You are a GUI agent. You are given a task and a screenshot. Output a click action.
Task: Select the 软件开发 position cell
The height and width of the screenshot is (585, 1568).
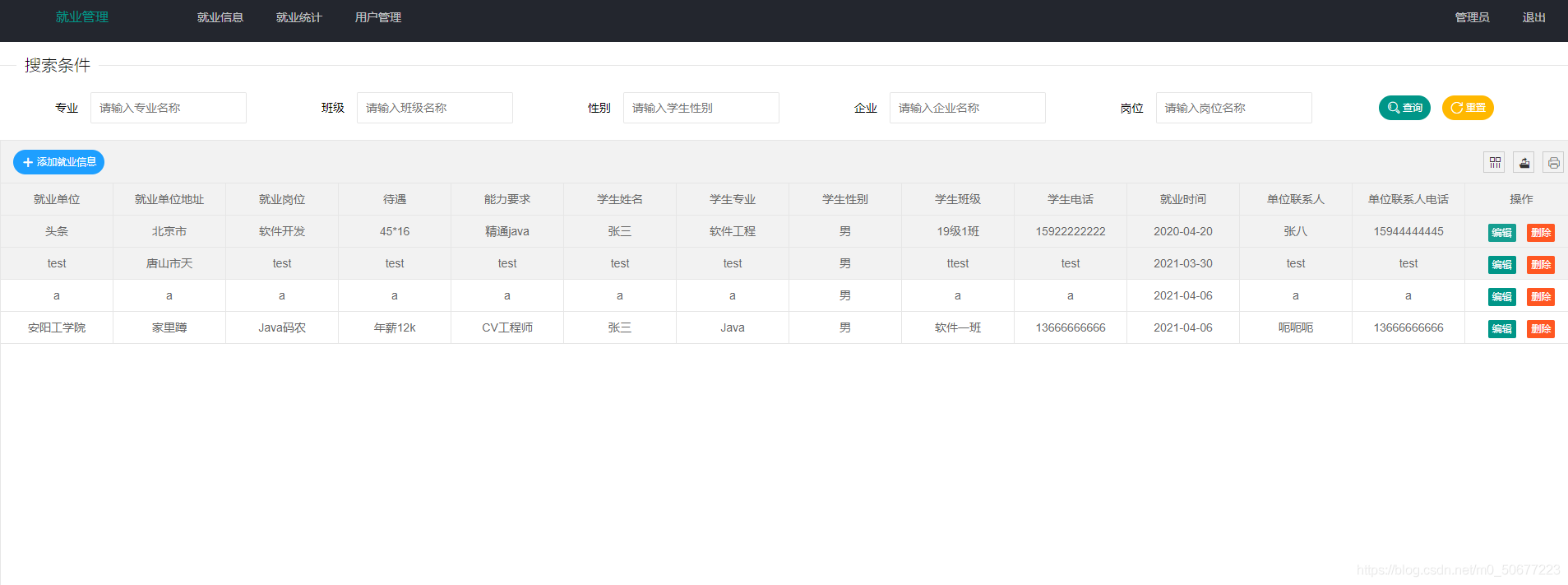[282, 231]
